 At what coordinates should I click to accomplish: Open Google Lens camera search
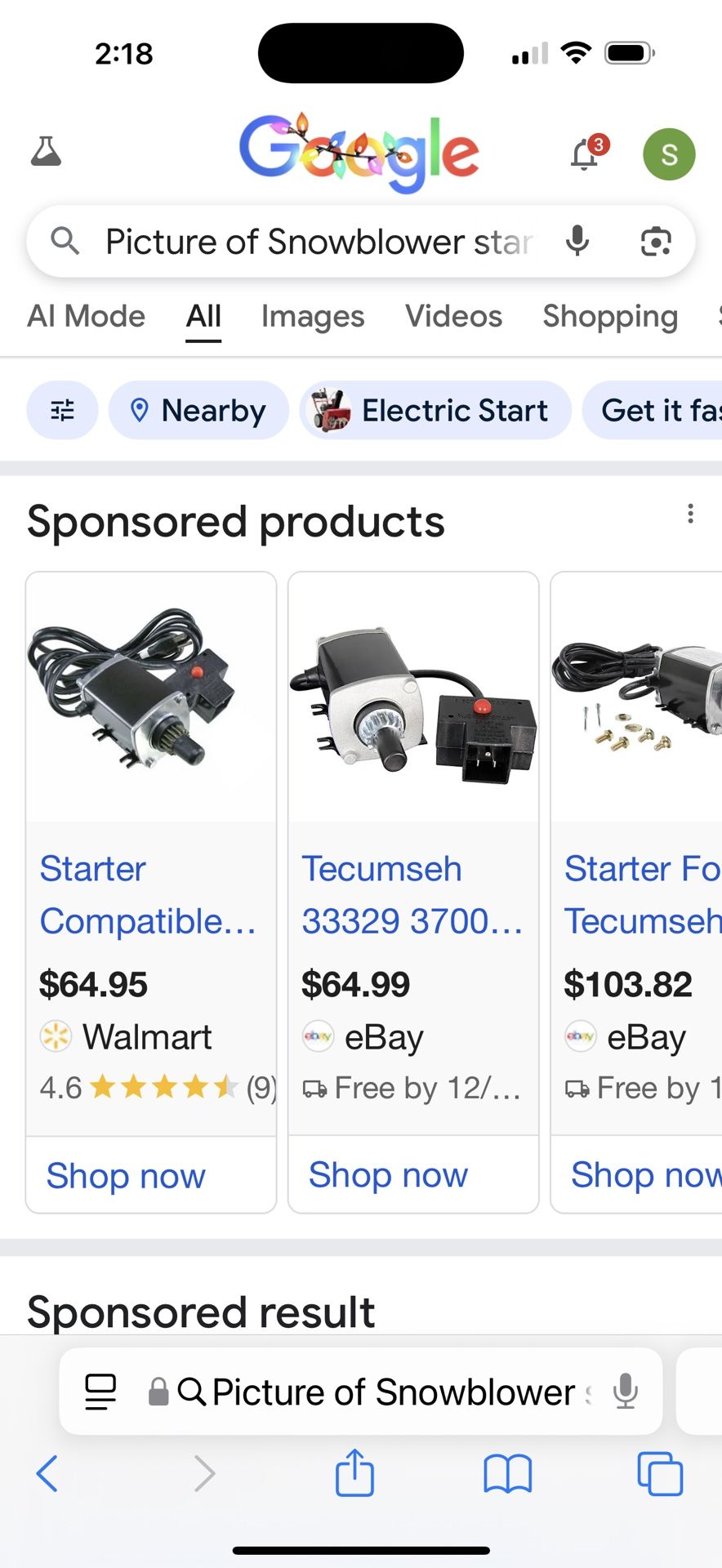pyautogui.click(x=656, y=242)
